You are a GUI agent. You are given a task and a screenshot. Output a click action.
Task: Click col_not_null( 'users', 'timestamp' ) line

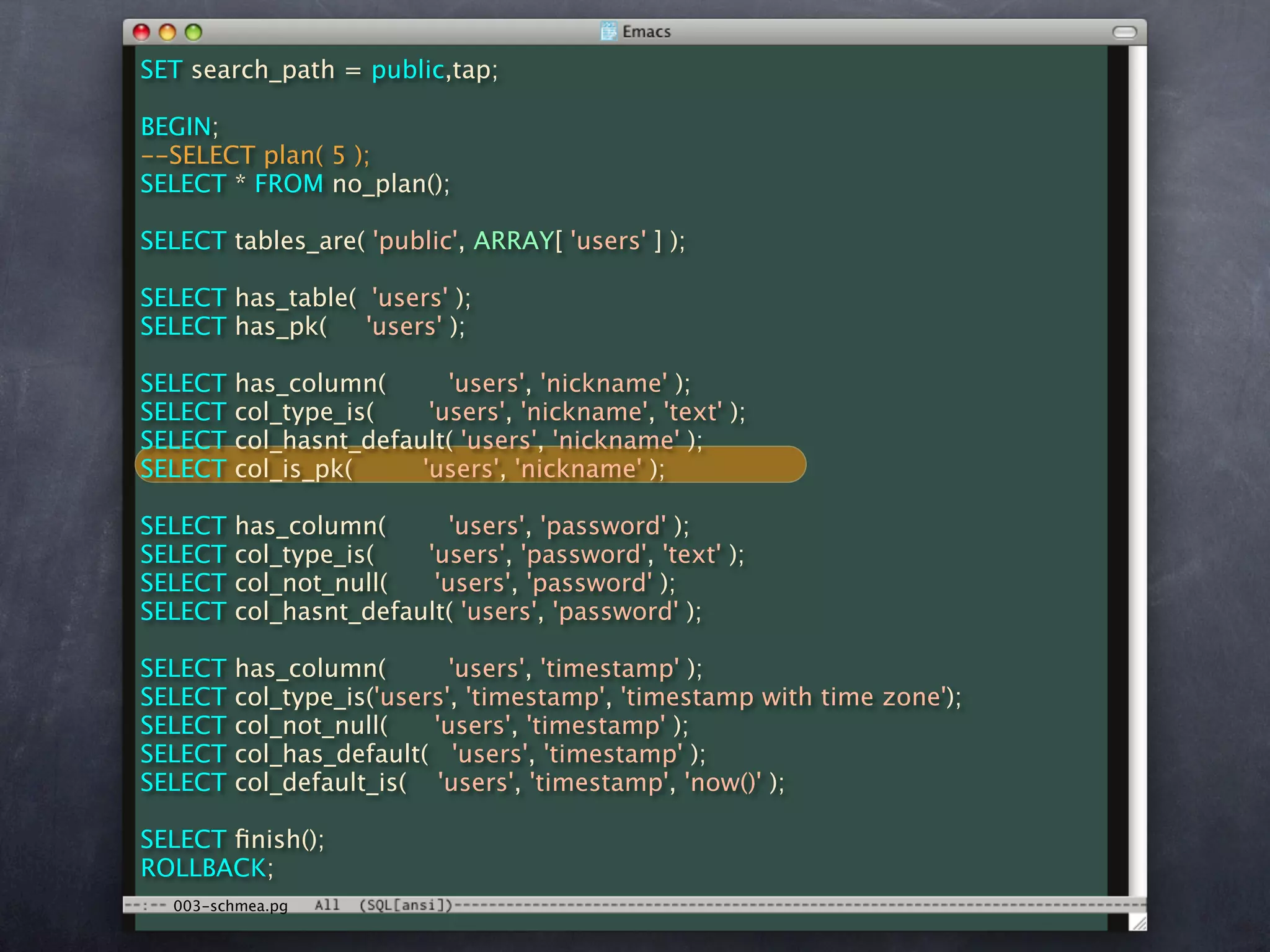click(414, 726)
